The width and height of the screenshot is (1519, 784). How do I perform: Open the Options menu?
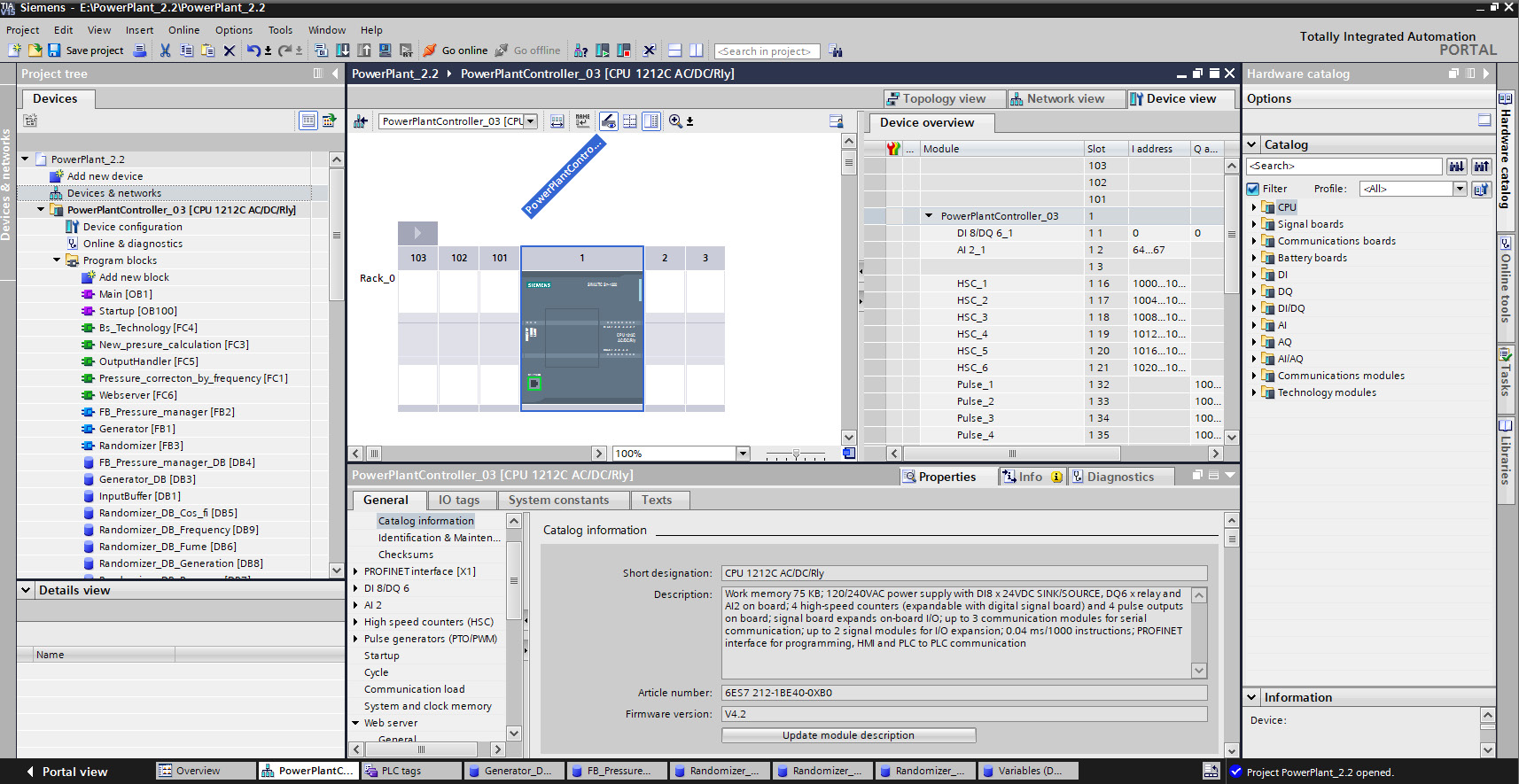pyautogui.click(x=234, y=30)
